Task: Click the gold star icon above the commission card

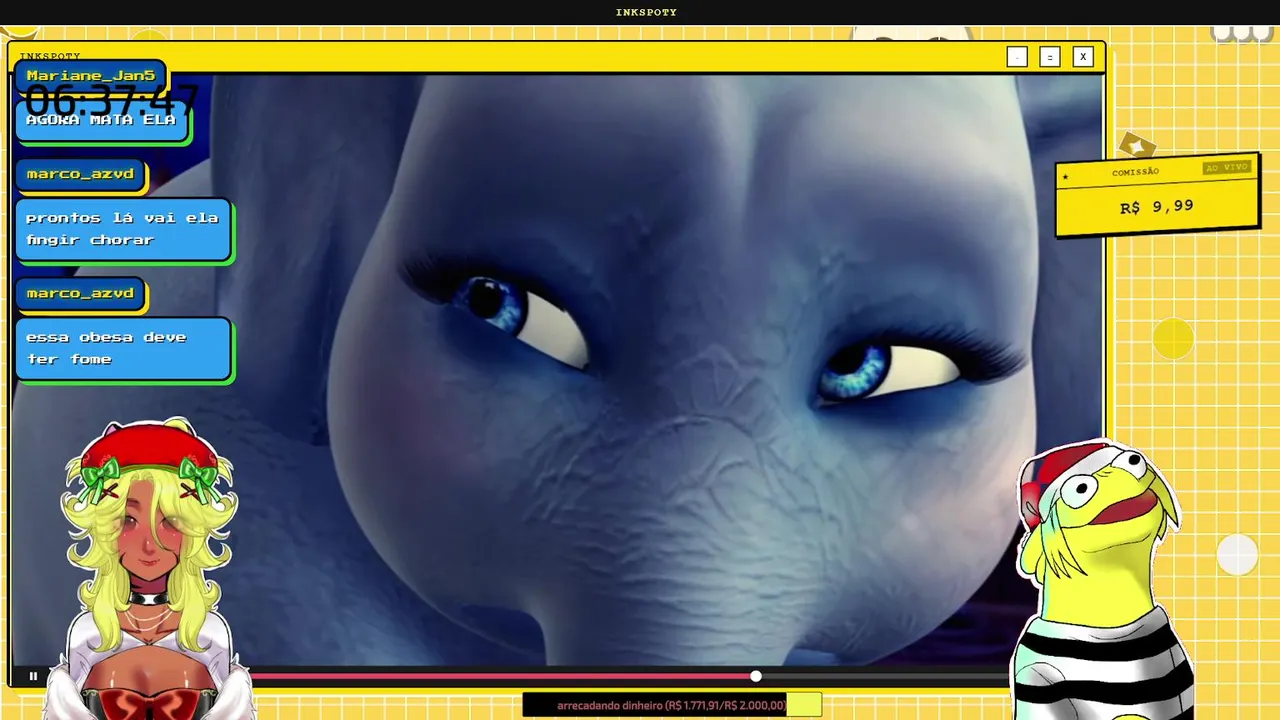Action: (1137, 146)
